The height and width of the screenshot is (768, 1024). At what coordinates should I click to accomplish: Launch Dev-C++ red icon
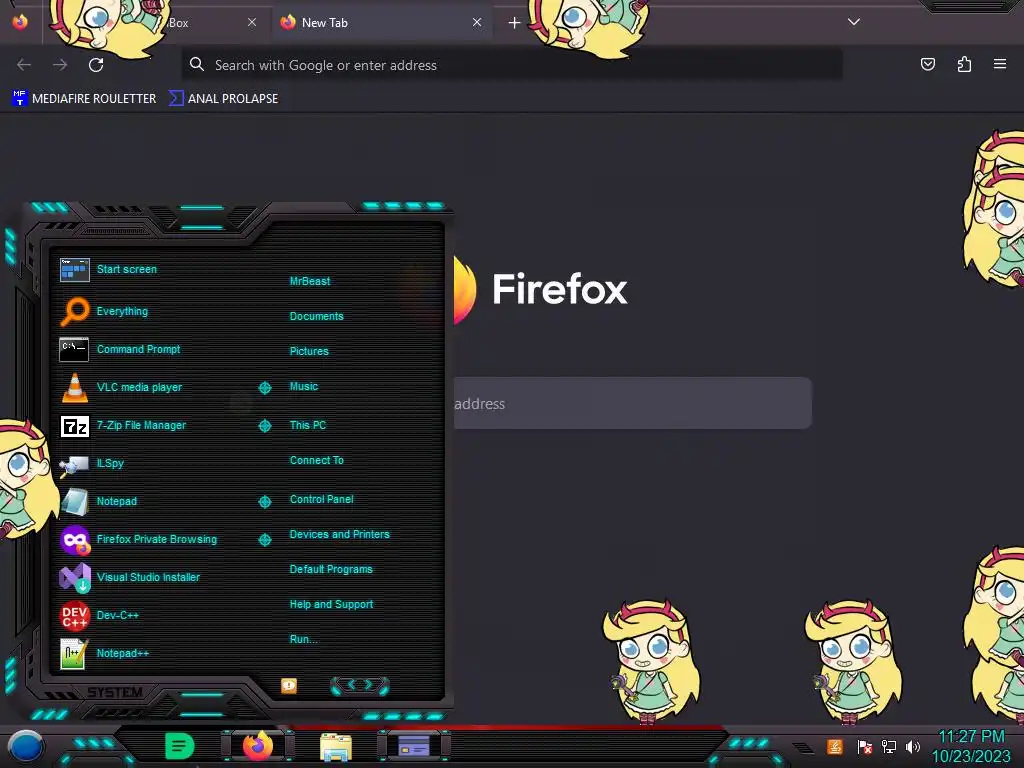point(74,616)
